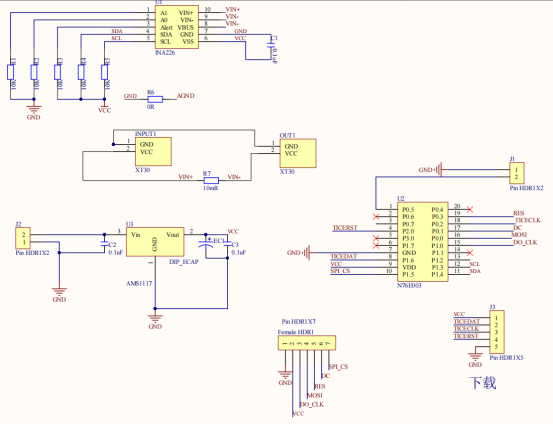
Task: Click the VIN- label beside R7
Action: [x=234, y=177]
